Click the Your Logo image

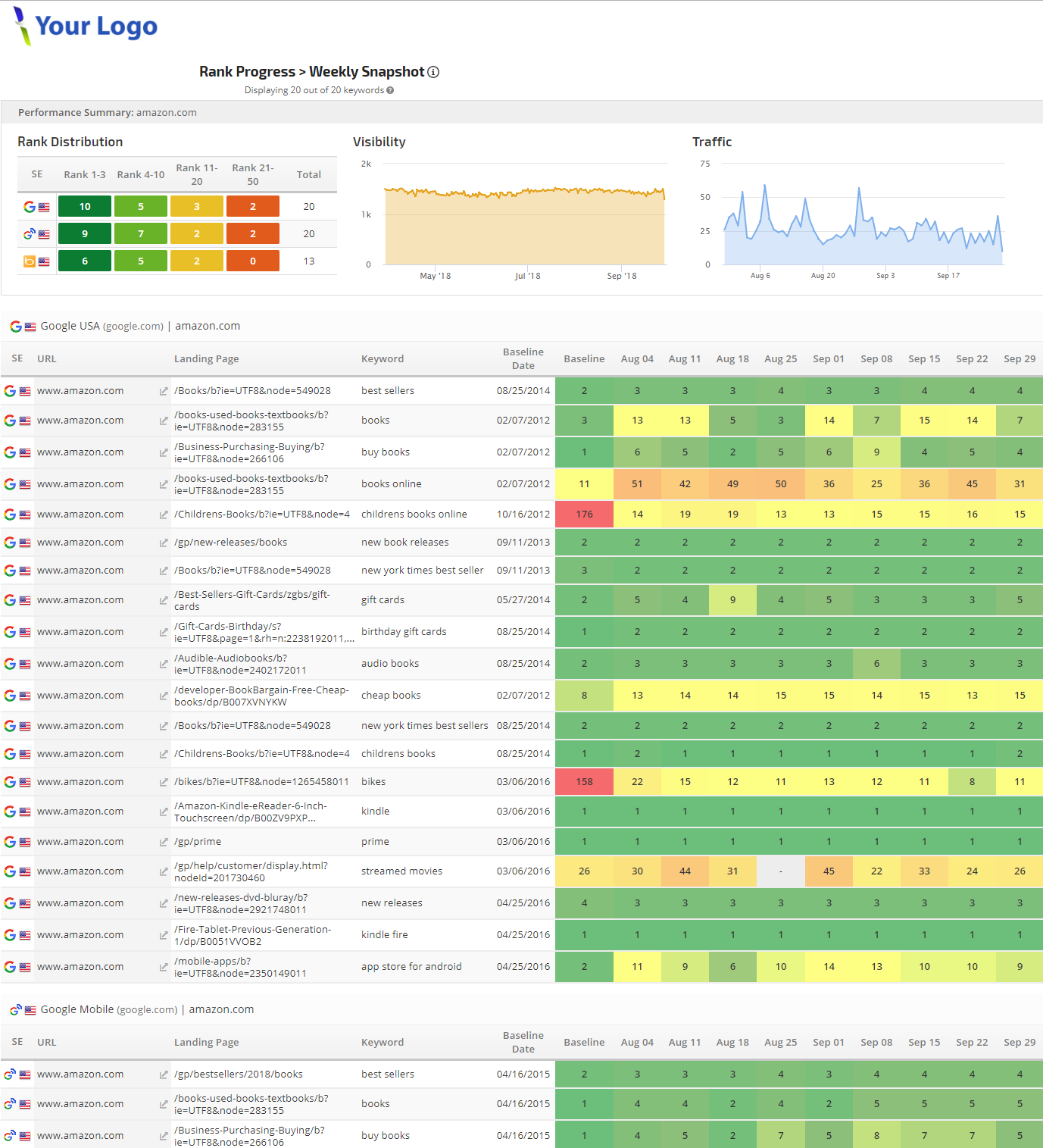[86, 27]
